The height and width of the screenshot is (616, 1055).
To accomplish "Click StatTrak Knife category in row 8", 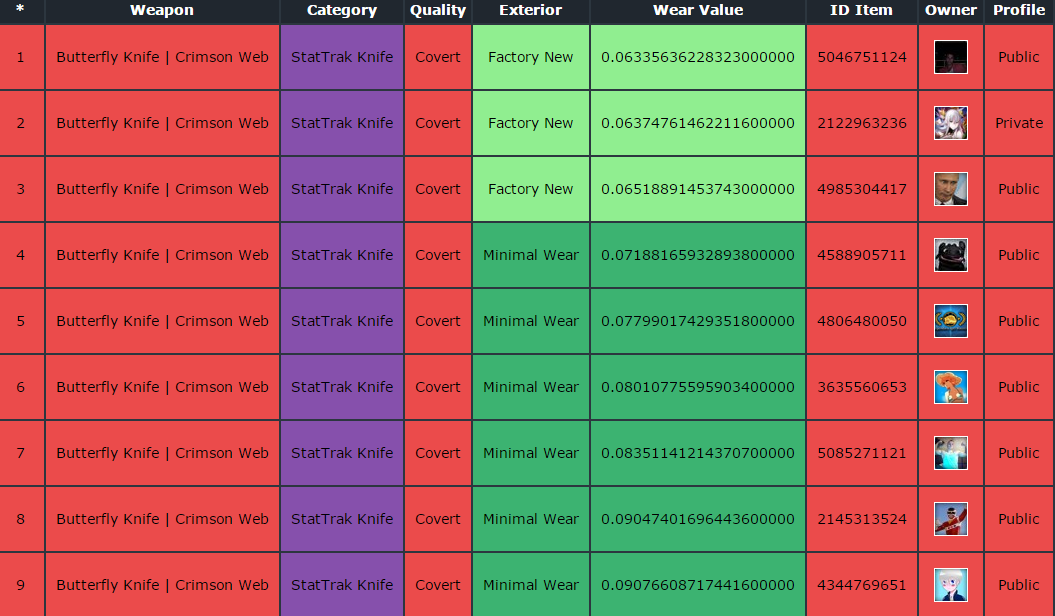I will [x=342, y=518].
